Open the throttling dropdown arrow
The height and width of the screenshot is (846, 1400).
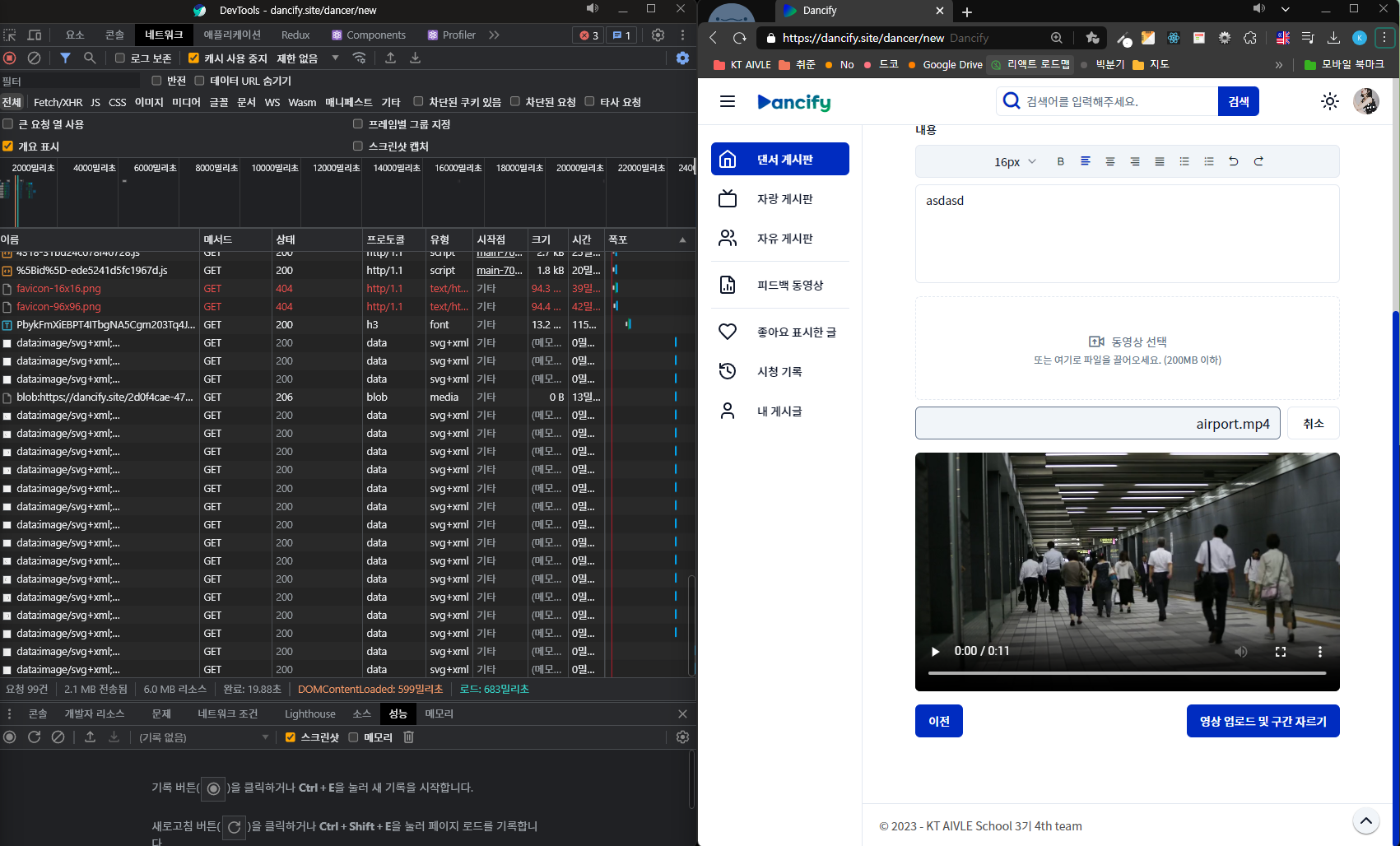pyautogui.click(x=335, y=58)
